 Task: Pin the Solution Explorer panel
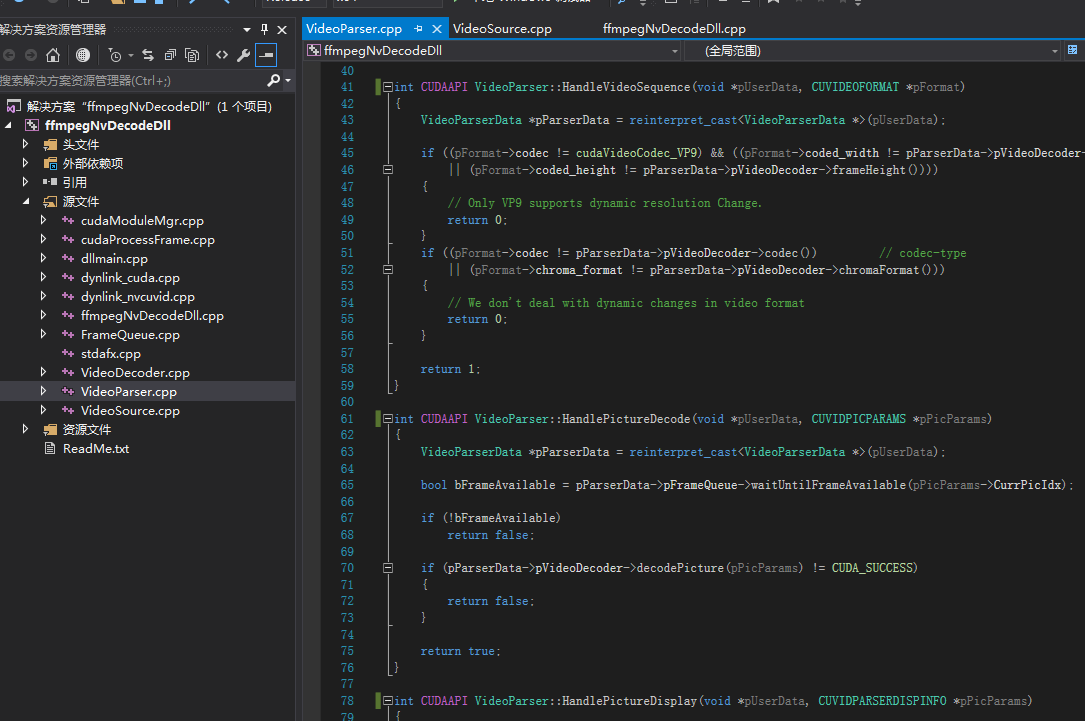coord(264,30)
